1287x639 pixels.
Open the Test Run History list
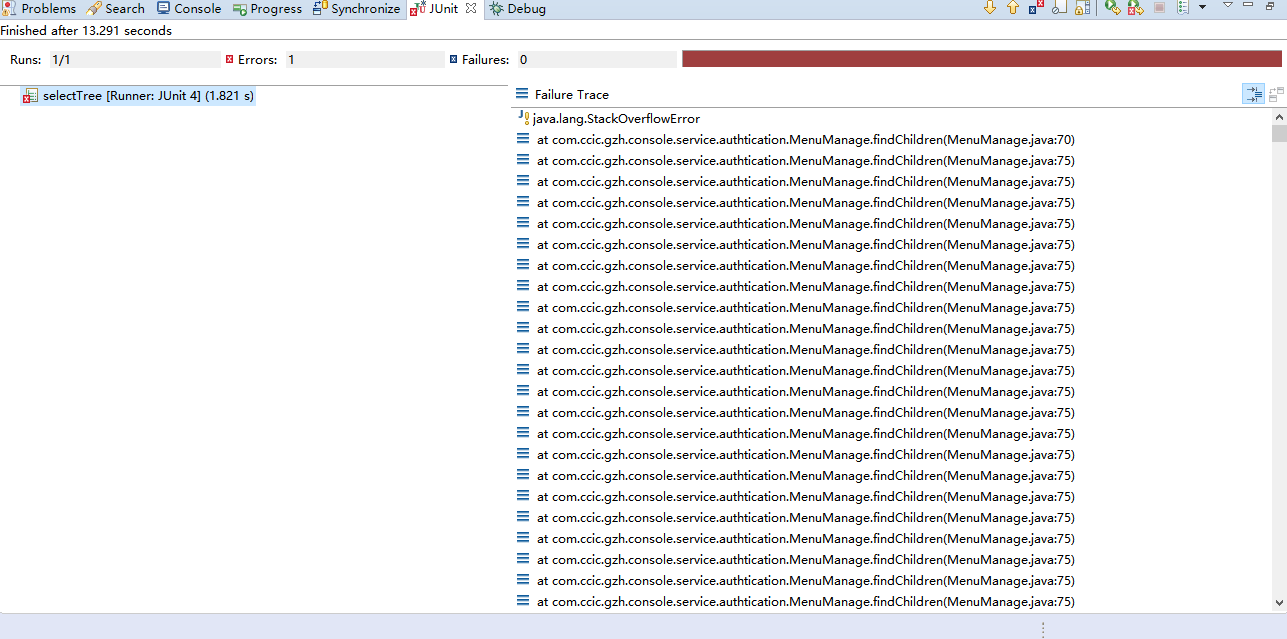(1183, 7)
